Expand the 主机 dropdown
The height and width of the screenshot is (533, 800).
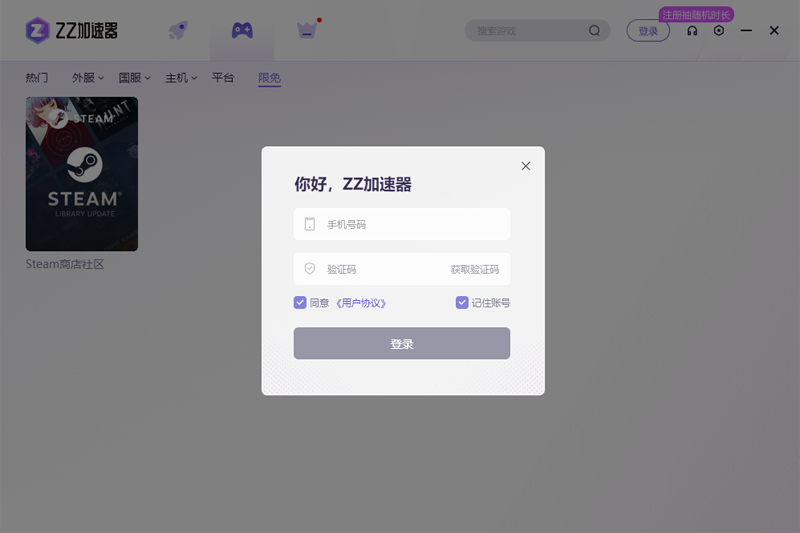point(181,77)
